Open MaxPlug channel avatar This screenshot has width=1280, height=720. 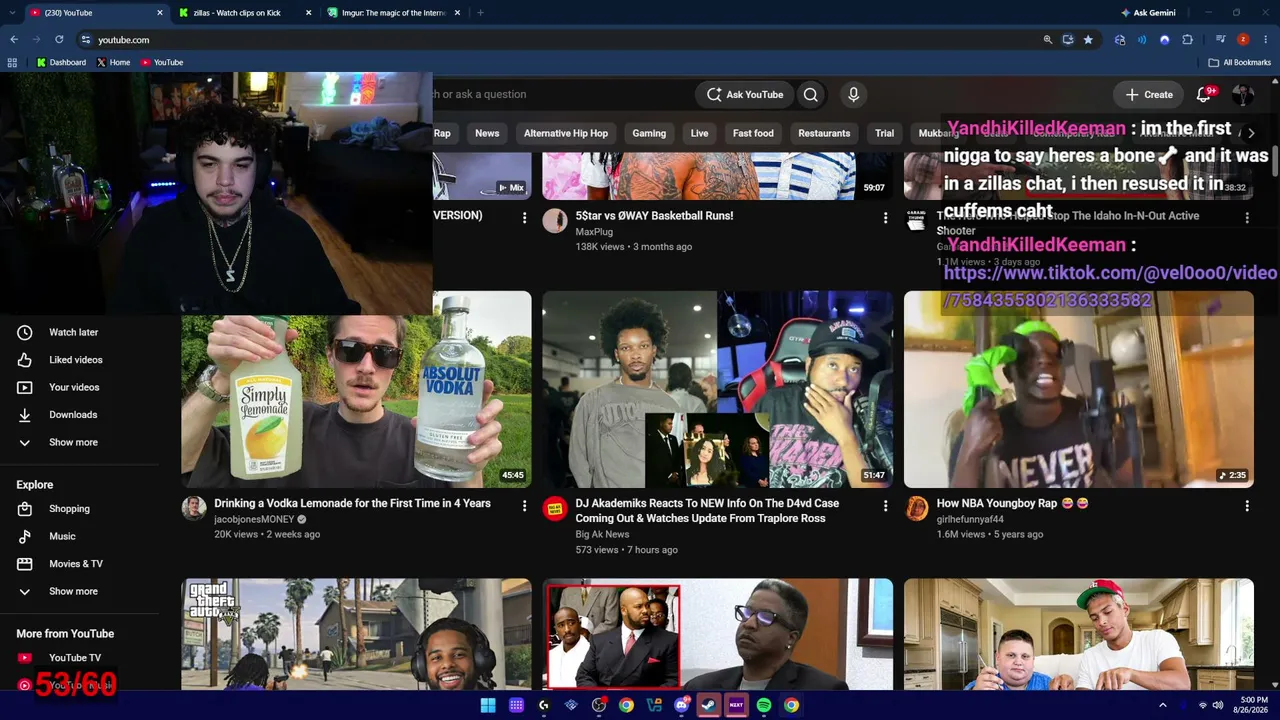(x=555, y=221)
